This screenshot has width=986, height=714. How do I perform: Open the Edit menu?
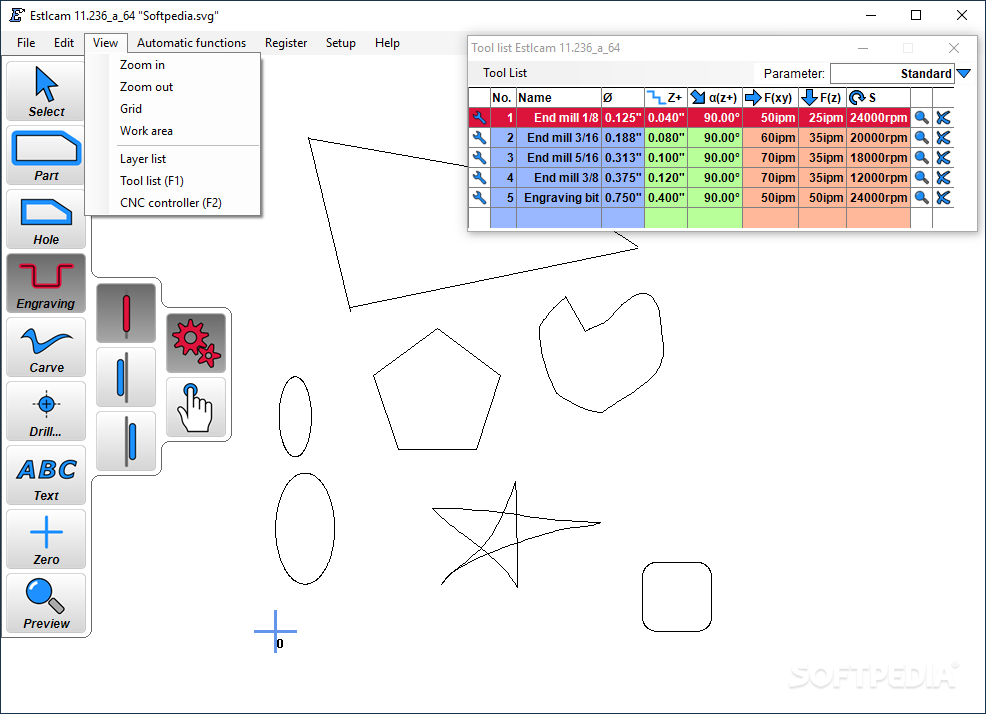point(64,43)
